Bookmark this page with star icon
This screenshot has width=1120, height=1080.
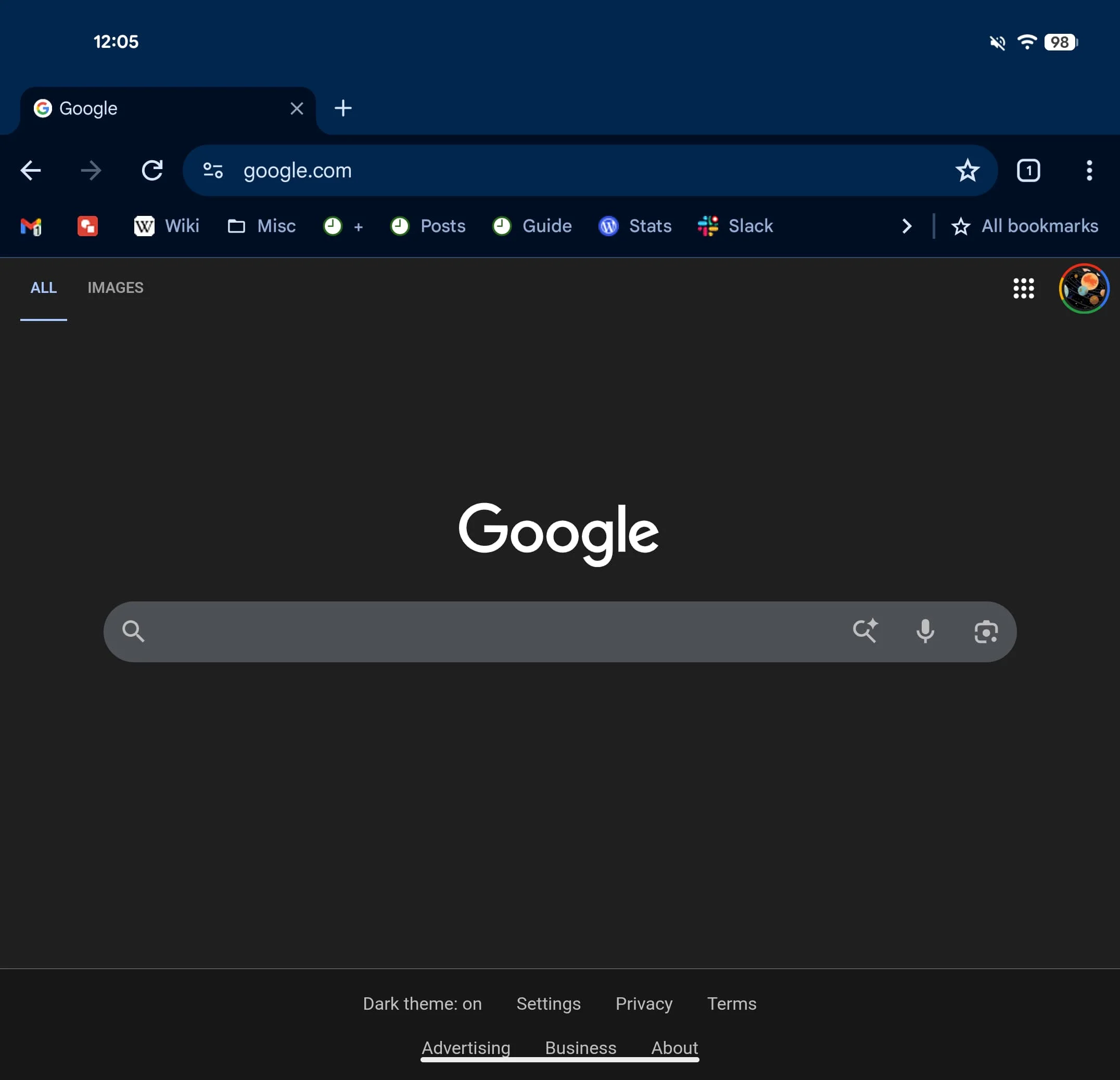(x=967, y=170)
